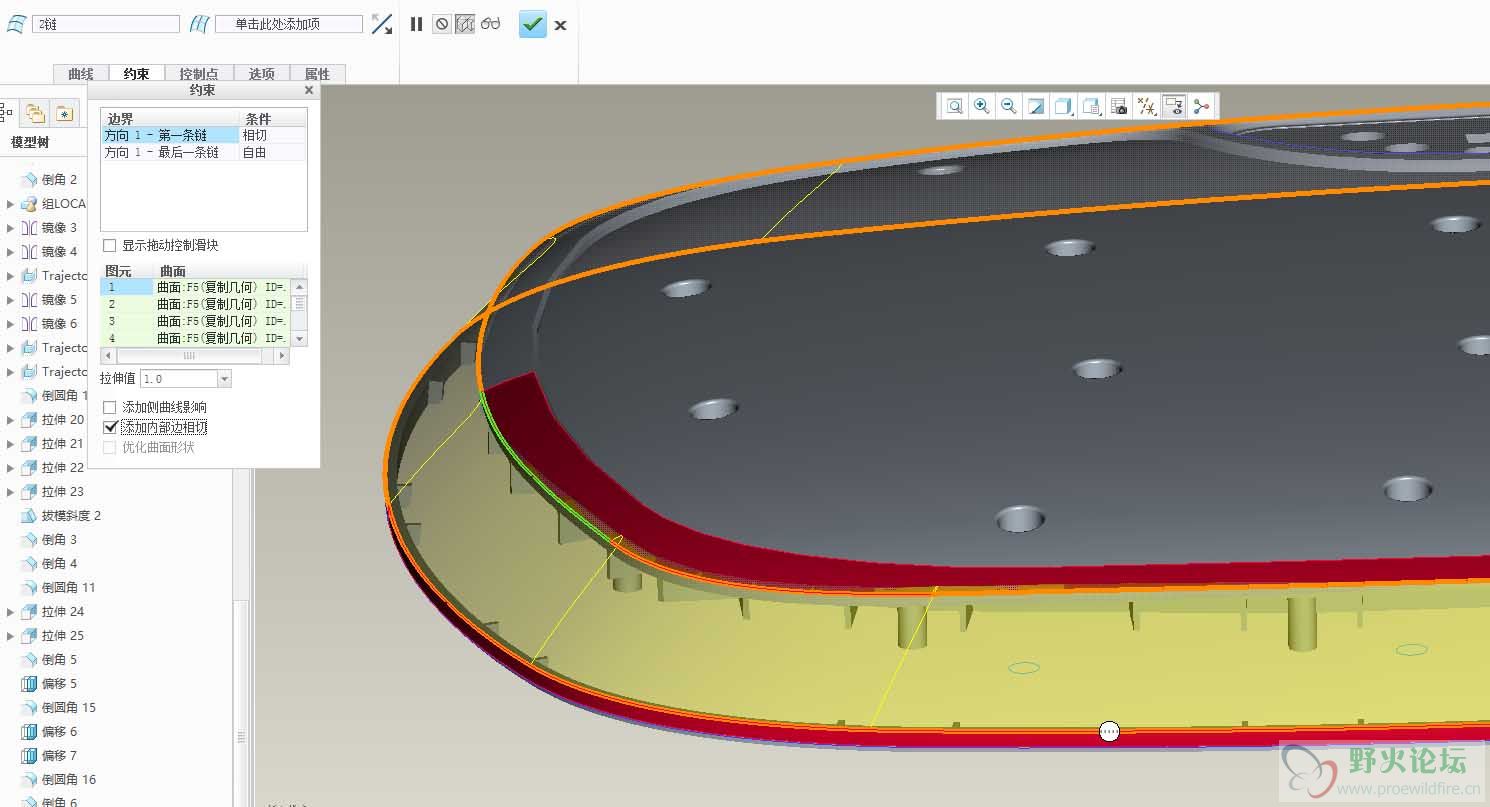Expand the 拉伸 20 tree node
1490x807 pixels.
(10, 420)
